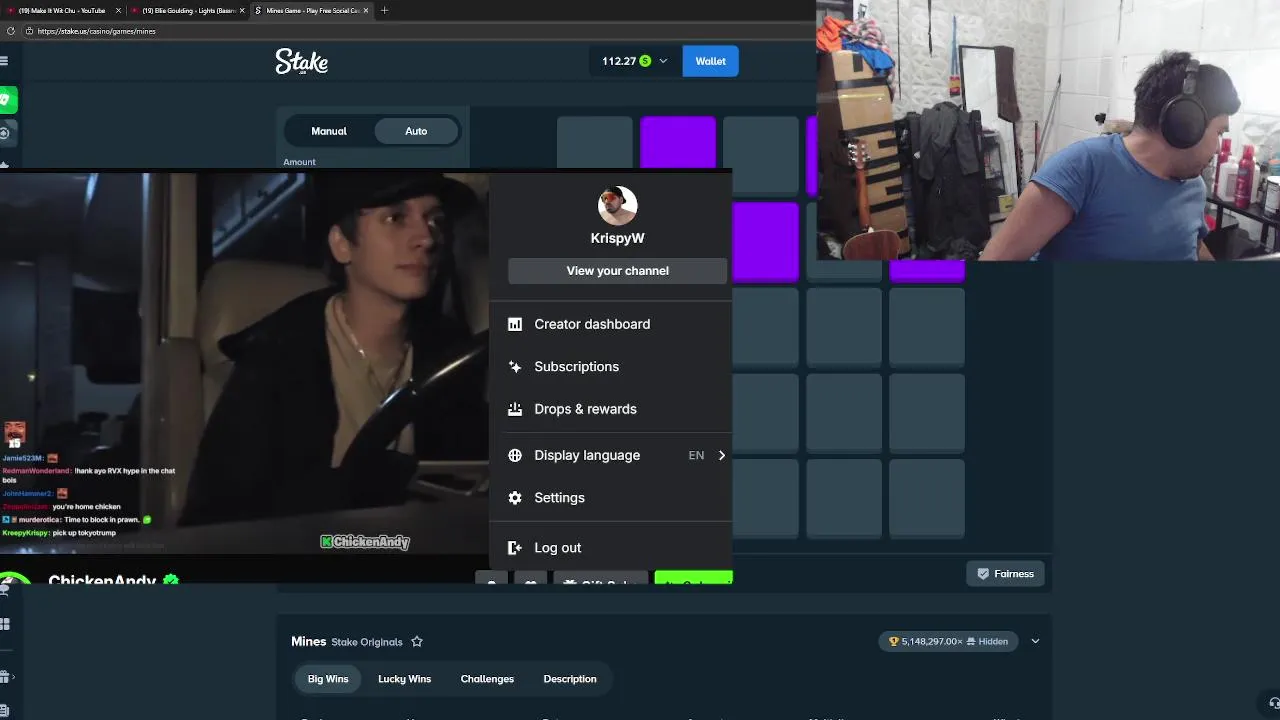This screenshot has height=720, width=1280.
Task: Expand the balance currency dropdown
Action: pos(663,61)
